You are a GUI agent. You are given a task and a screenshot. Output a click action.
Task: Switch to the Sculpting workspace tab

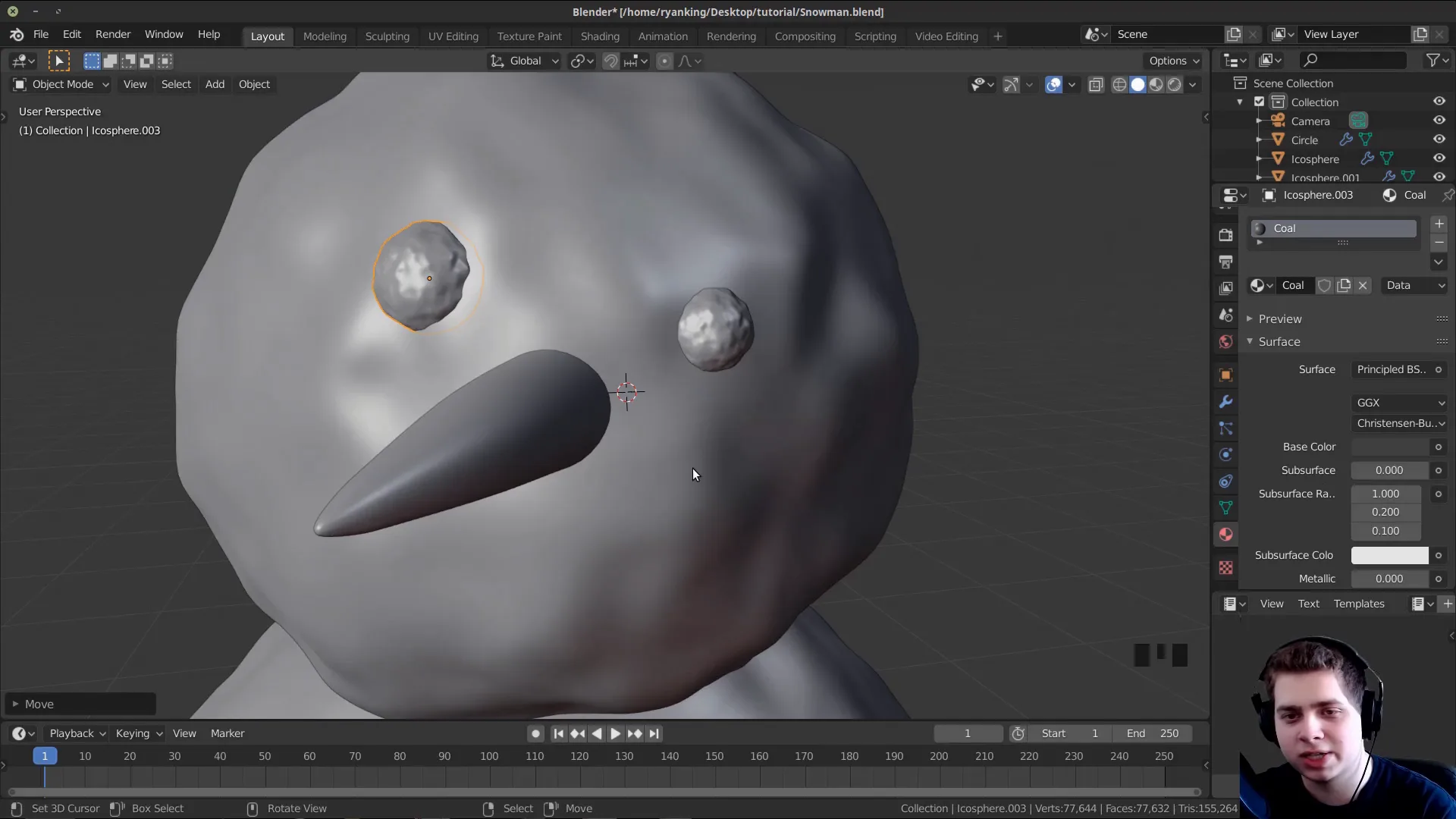[387, 36]
